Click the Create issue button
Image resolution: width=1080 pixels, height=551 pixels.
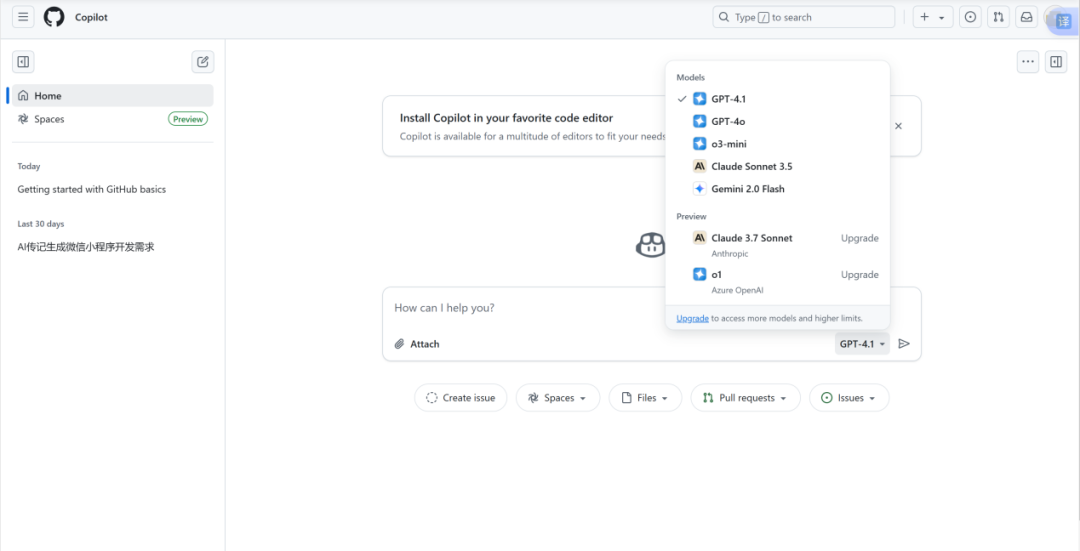click(460, 397)
